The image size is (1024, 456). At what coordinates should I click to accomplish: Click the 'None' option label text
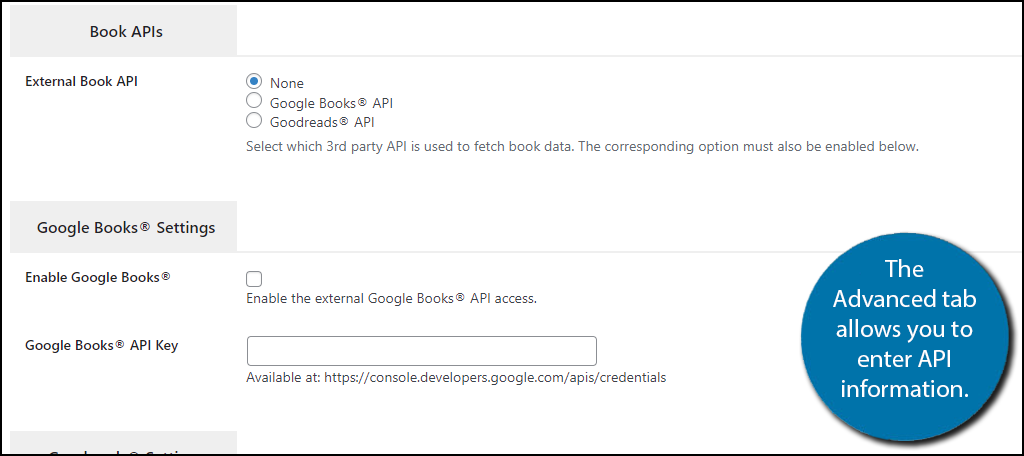coord(287,84)
